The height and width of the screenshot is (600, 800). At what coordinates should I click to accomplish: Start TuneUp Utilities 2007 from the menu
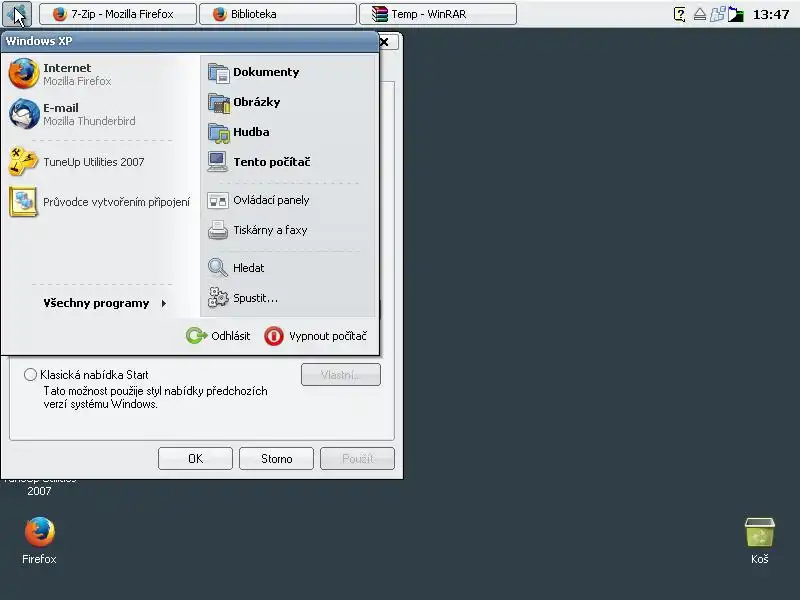coord(101,162)
